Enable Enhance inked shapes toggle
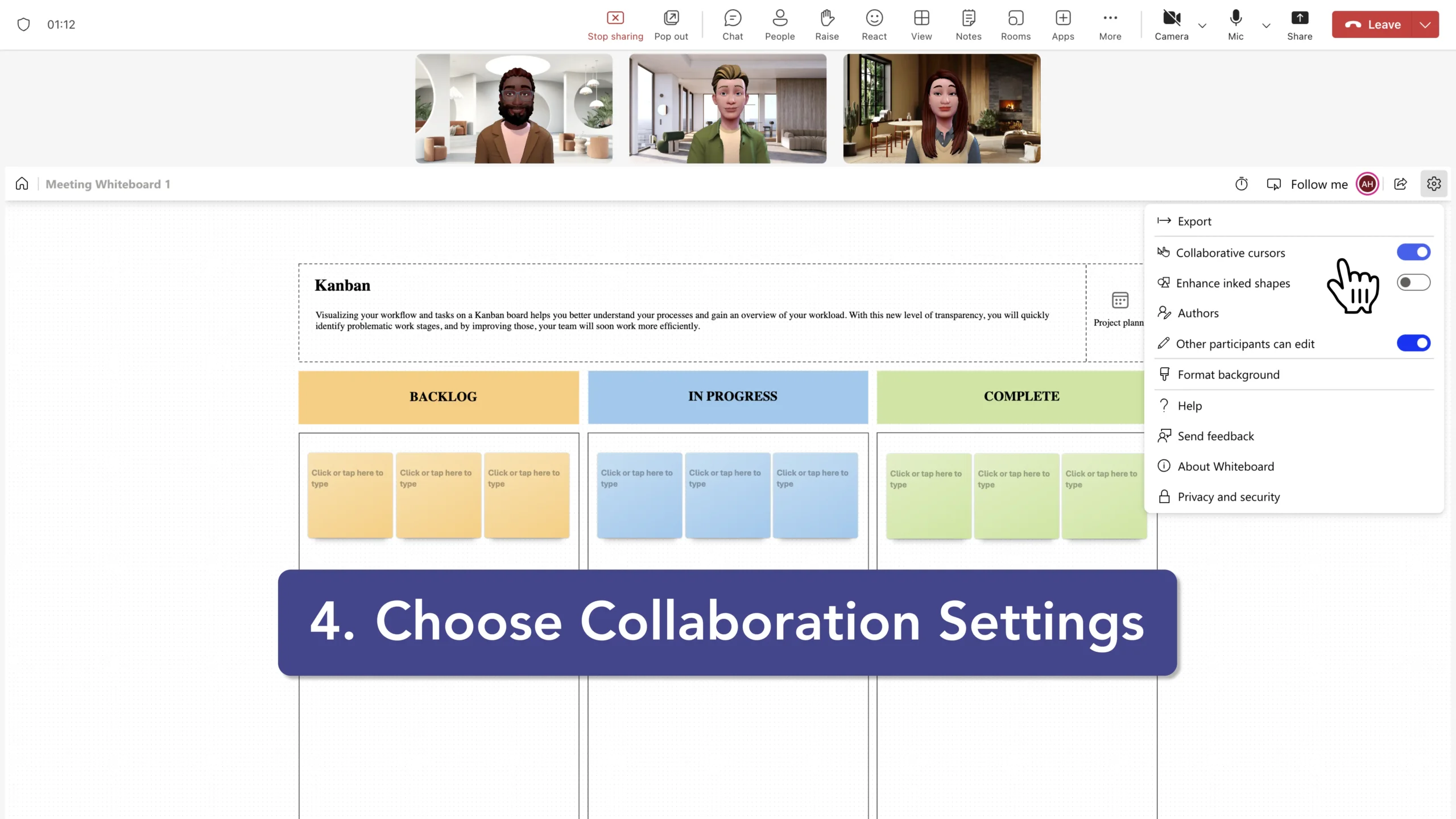The image size is (1456, 819). (x=1413, y=283)
